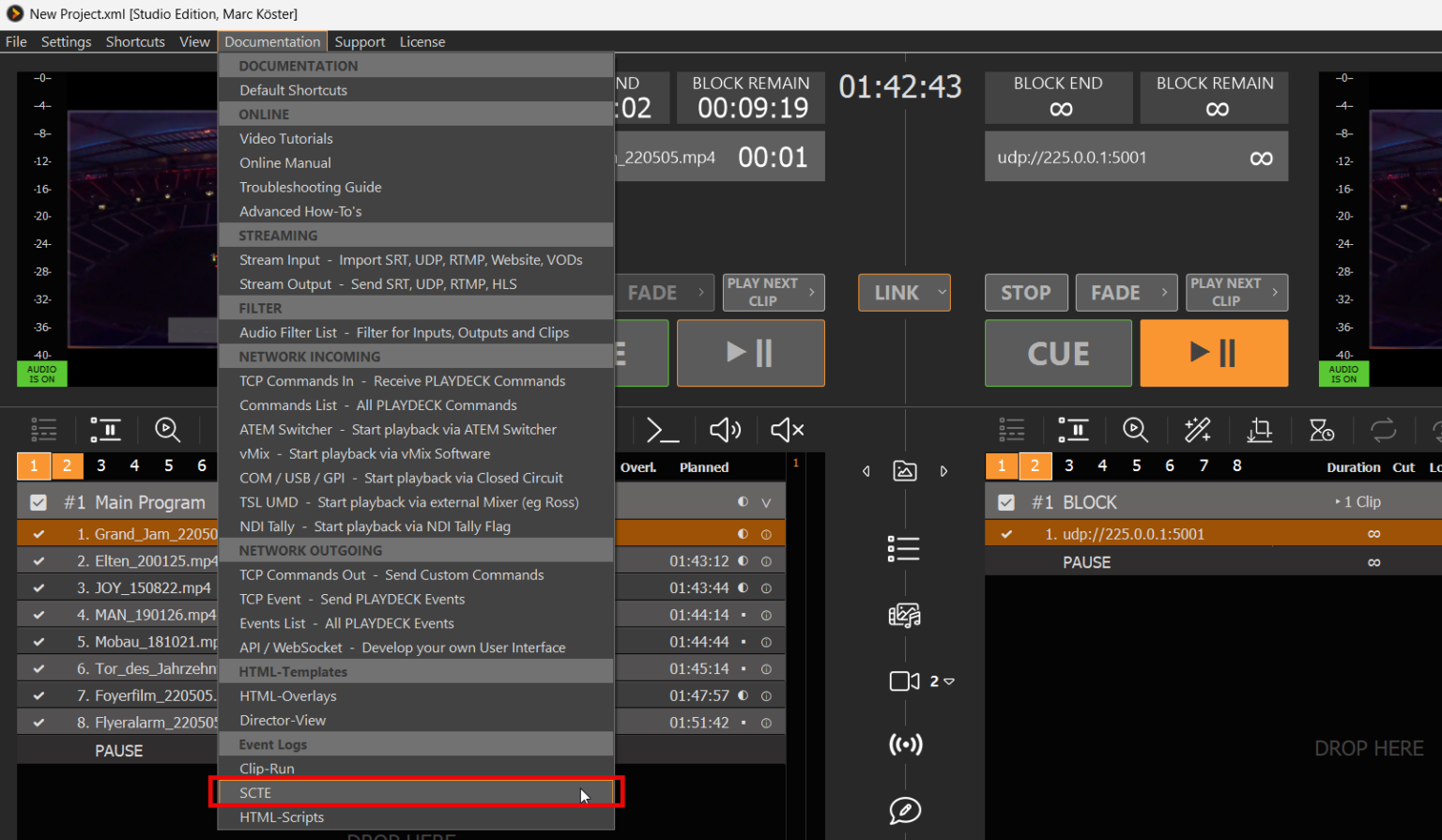Viewport: 1442px width, 840px height.
Task: Click the annotation speech-bubble pen icon
Action: (905, 810)
